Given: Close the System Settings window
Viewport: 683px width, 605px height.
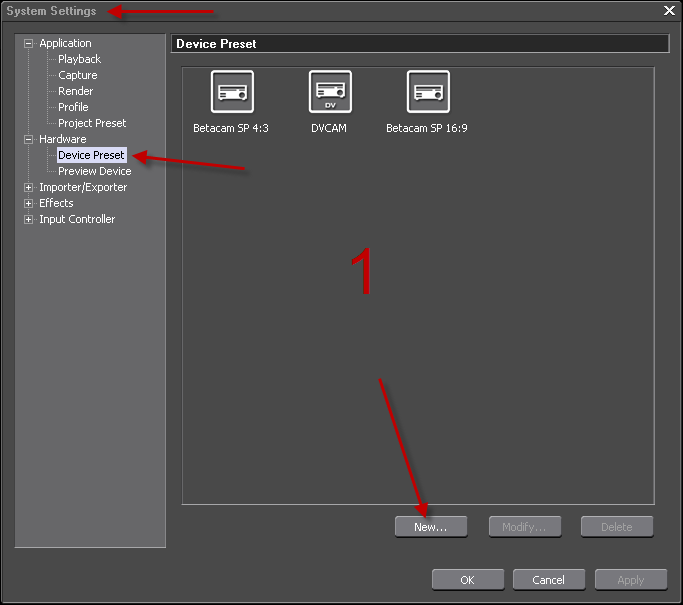Looking at the screenshot, I should tap(669, 10).
